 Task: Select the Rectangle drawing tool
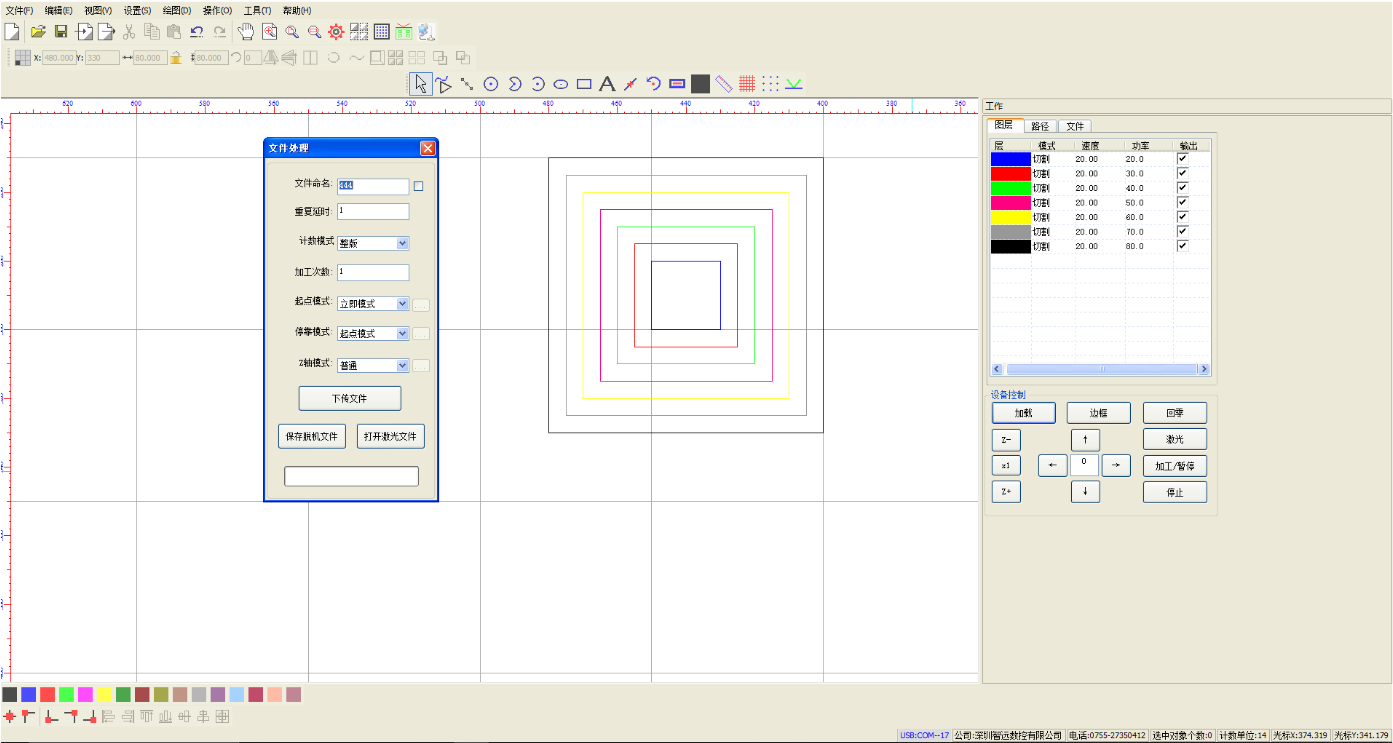[x=584, y=84]
